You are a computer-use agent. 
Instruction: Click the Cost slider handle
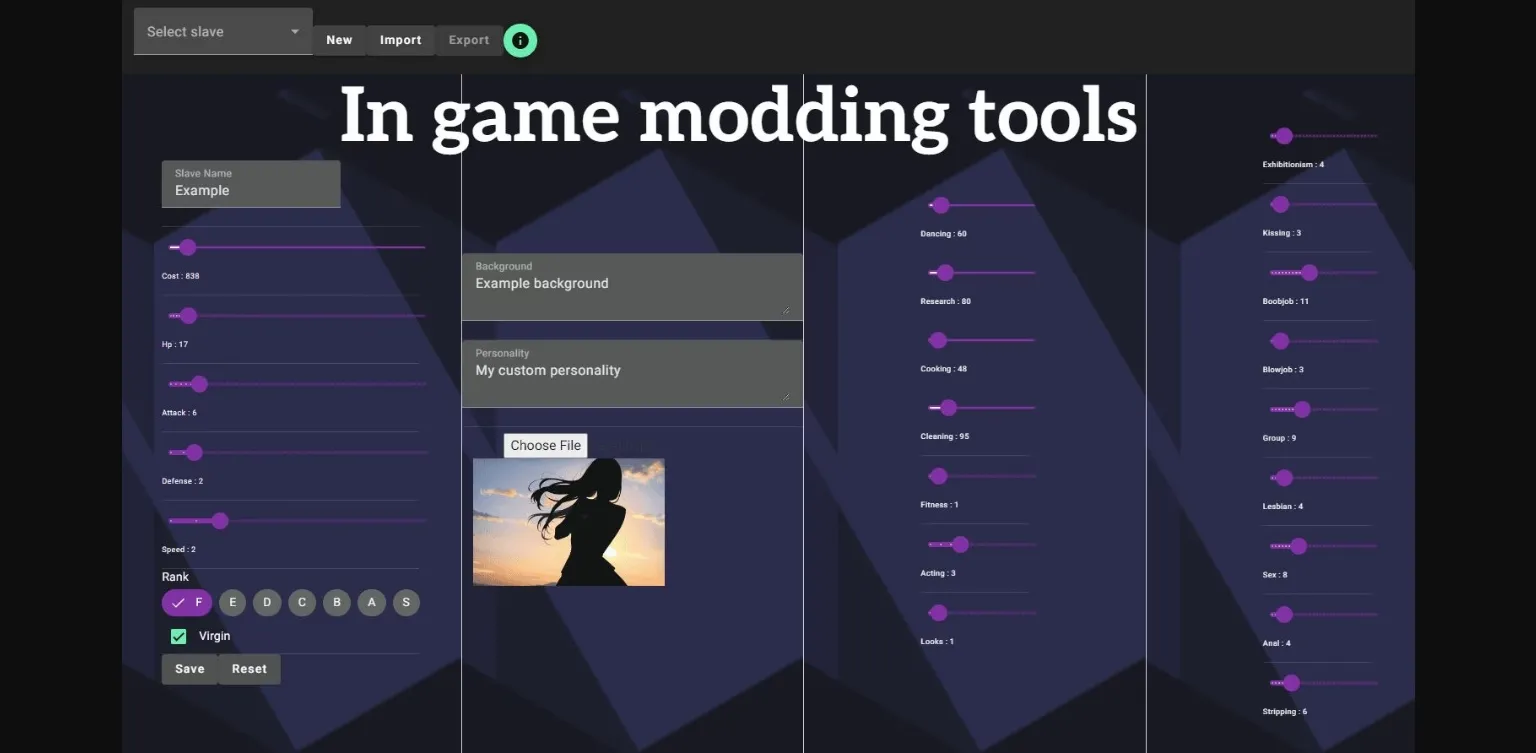pos(187,247)
